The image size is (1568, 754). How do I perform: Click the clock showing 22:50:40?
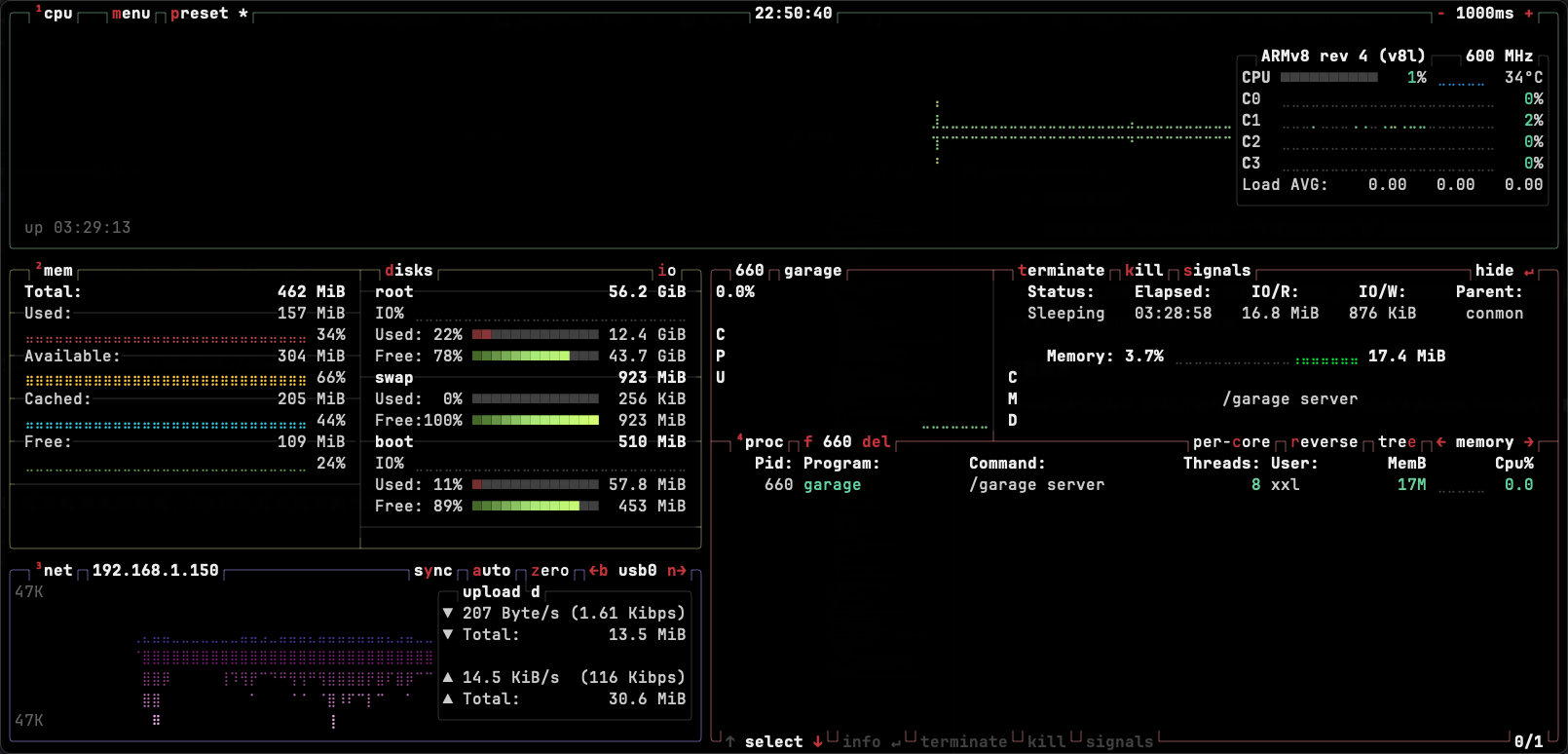point(794,14)
